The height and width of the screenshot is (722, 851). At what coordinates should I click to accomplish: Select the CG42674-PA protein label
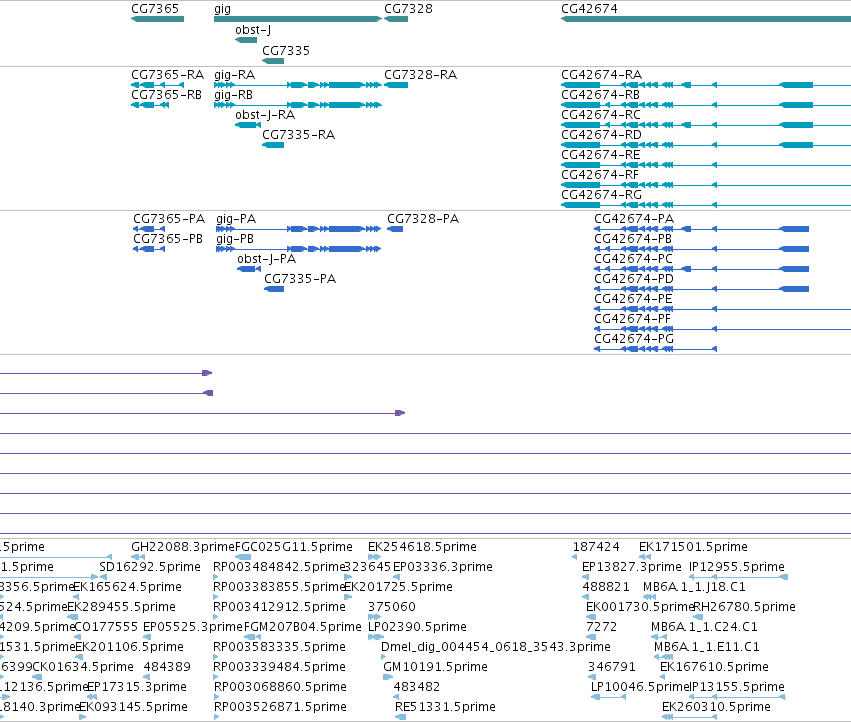tap(634, 219)
